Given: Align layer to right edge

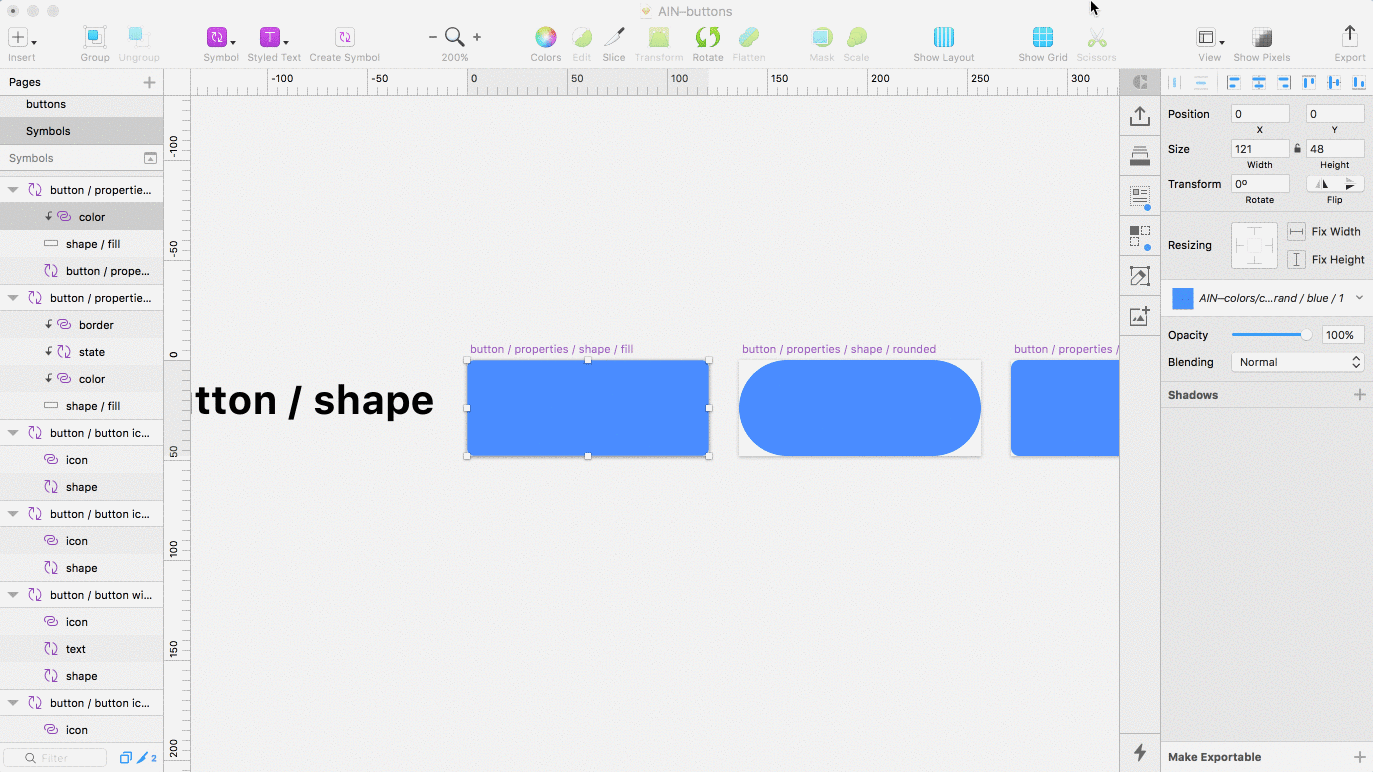Looking at the screenshot, I should pyautogui.click(x=1284, y=83).
